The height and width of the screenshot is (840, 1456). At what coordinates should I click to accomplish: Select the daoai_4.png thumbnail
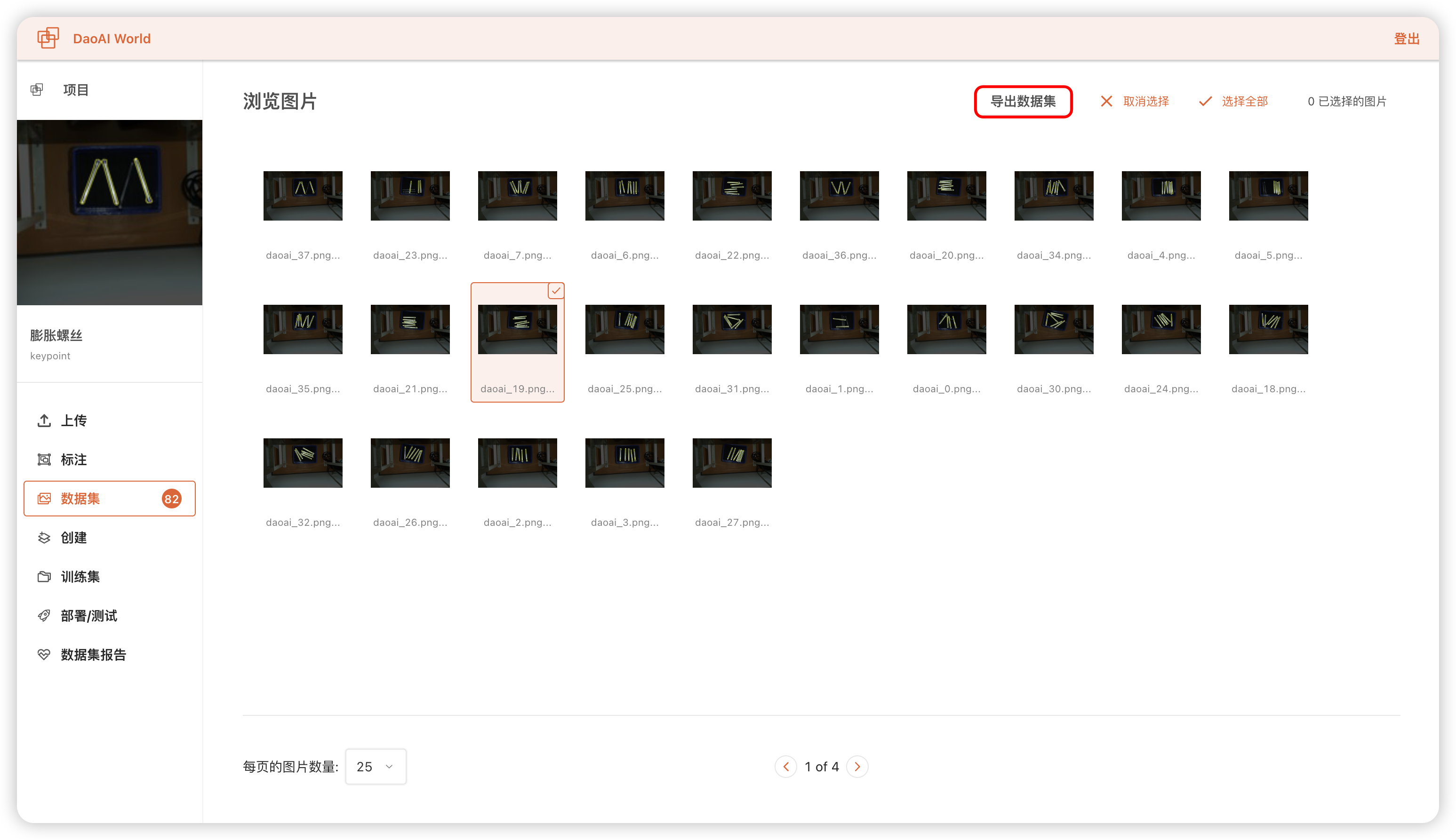[x=1162, y=196]
